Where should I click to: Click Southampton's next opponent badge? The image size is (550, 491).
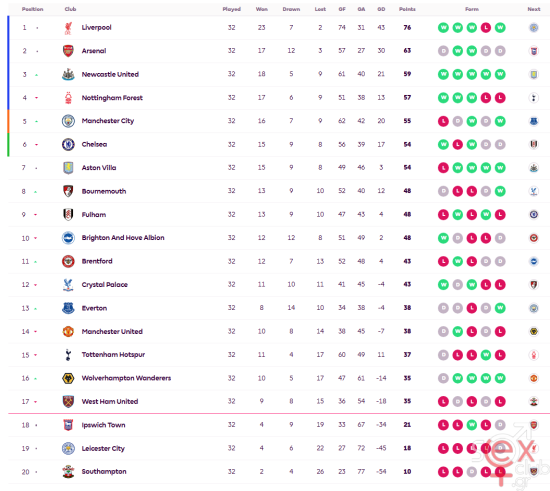pyautogui.click(x=534, y=472)
